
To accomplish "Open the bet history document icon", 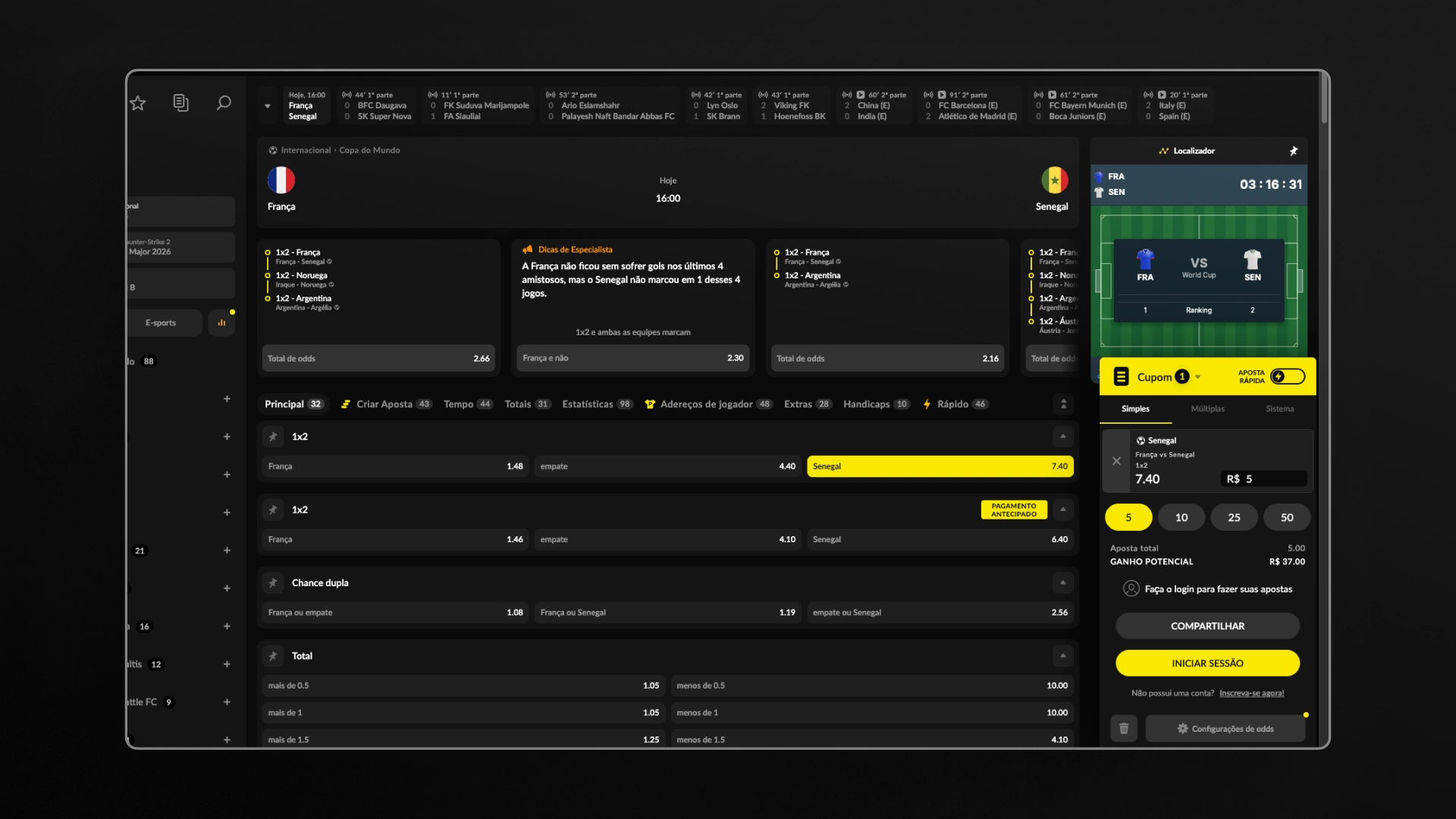I will [x=180, y=103].
